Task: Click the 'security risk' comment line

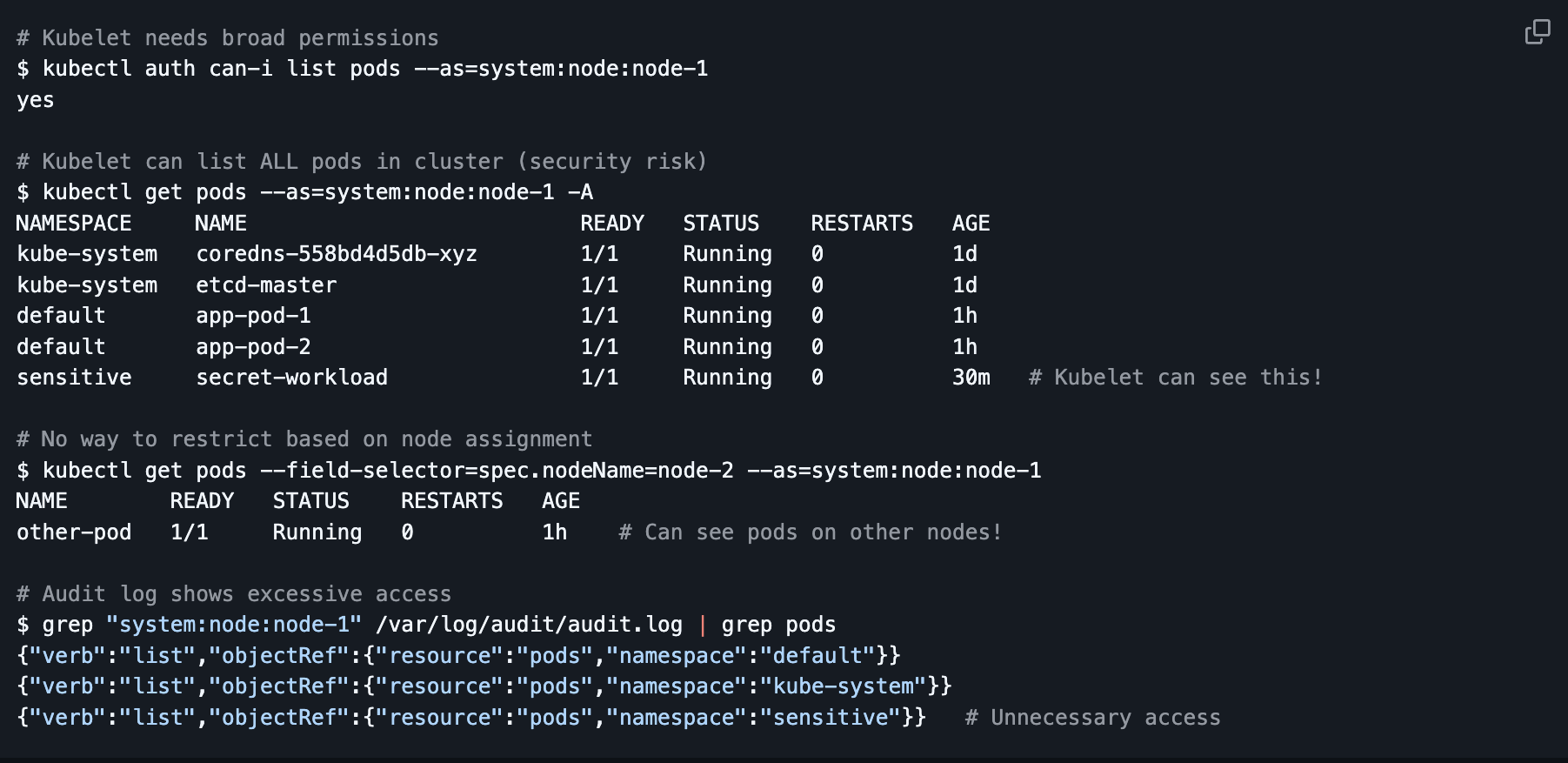Action: coord(362,162)
